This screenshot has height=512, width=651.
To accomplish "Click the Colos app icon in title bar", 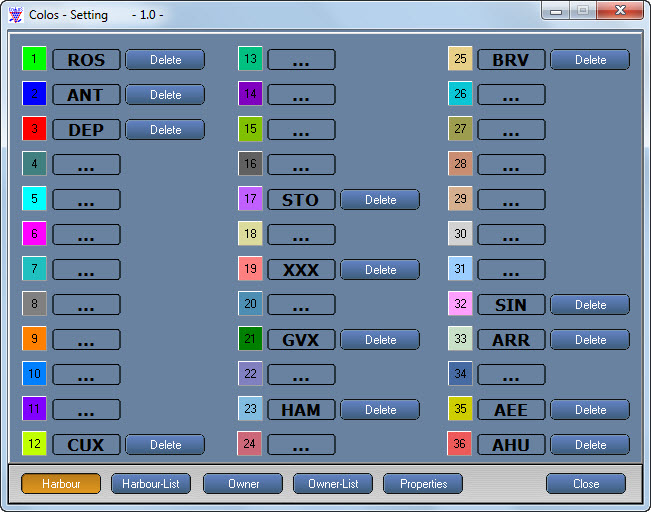I will pyautogui.click(x=15, y=15).
